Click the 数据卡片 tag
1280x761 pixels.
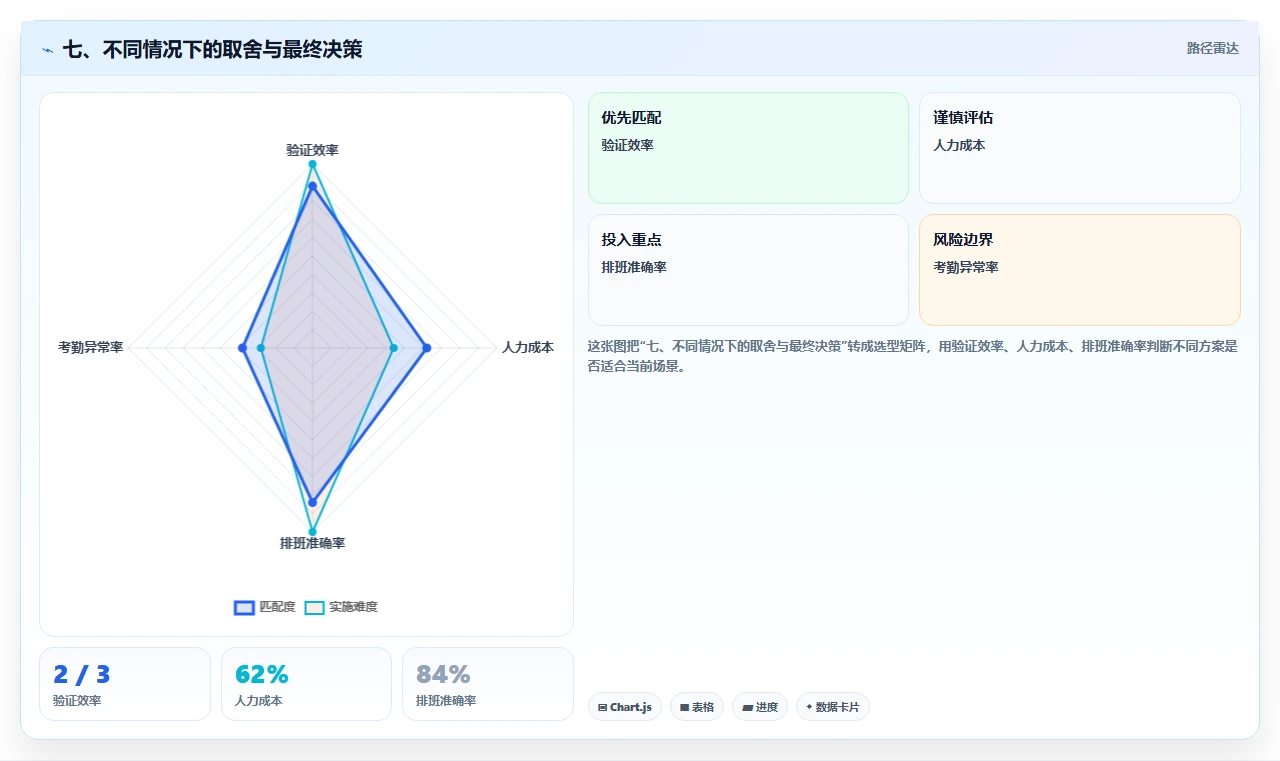(833, 707)
